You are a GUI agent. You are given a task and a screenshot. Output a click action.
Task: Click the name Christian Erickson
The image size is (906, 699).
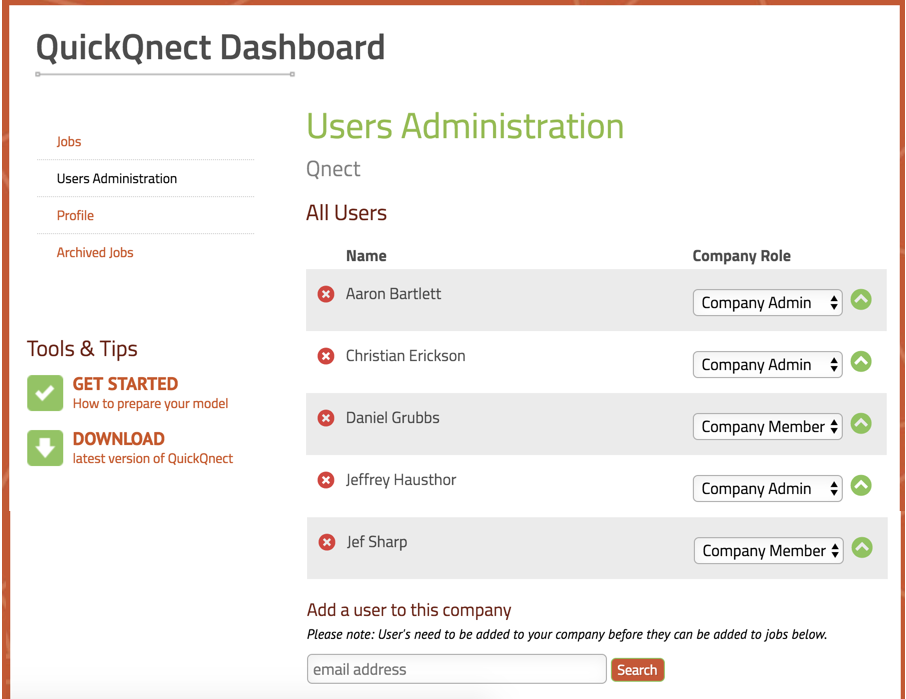(405, 356)
